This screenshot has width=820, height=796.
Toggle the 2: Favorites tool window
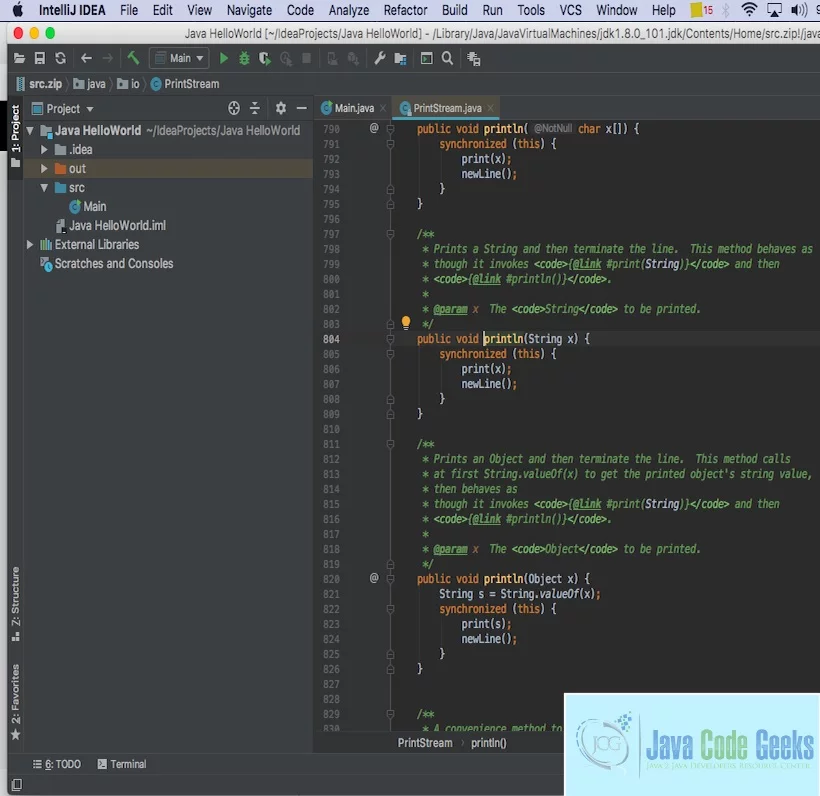15,702
